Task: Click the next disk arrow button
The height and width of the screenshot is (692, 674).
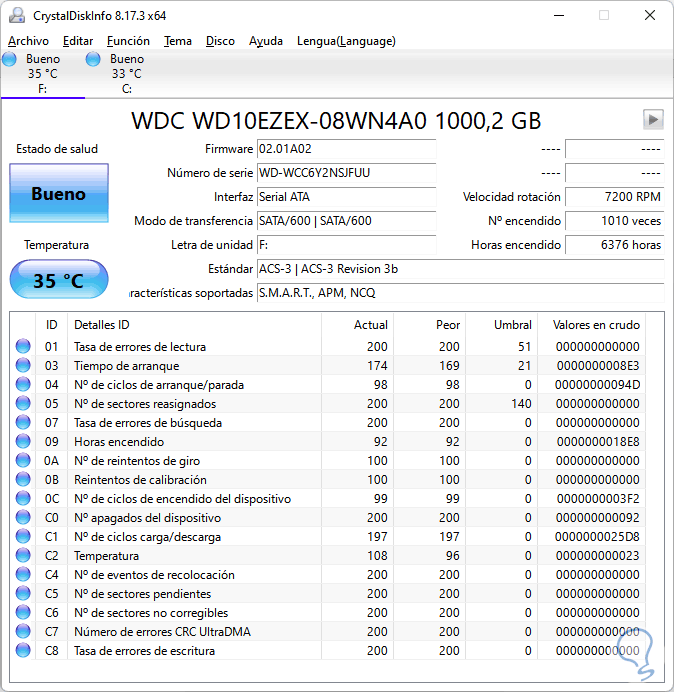Action: point(653,120)
